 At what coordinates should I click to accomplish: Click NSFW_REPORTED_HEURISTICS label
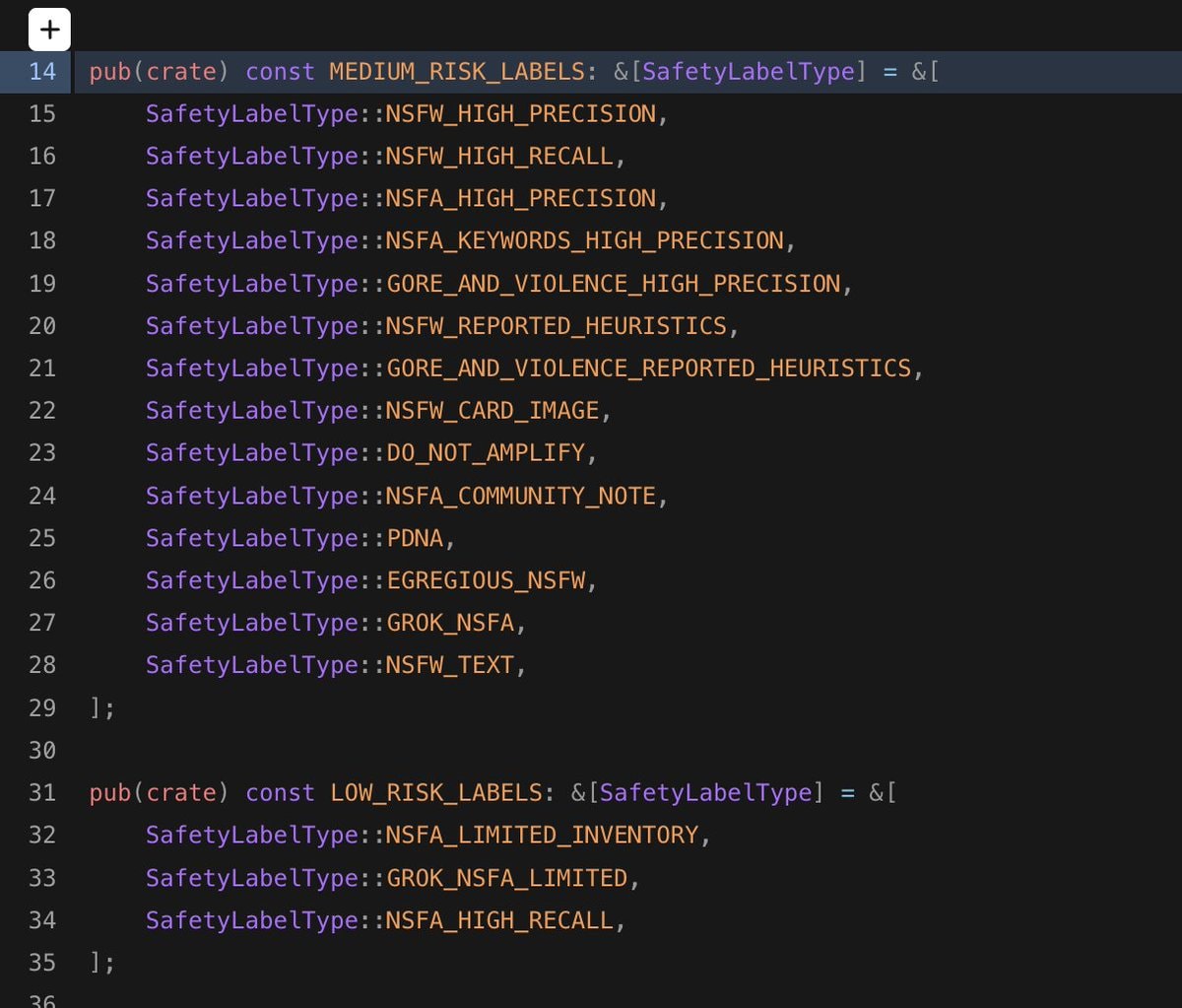(x=557, y=326)
